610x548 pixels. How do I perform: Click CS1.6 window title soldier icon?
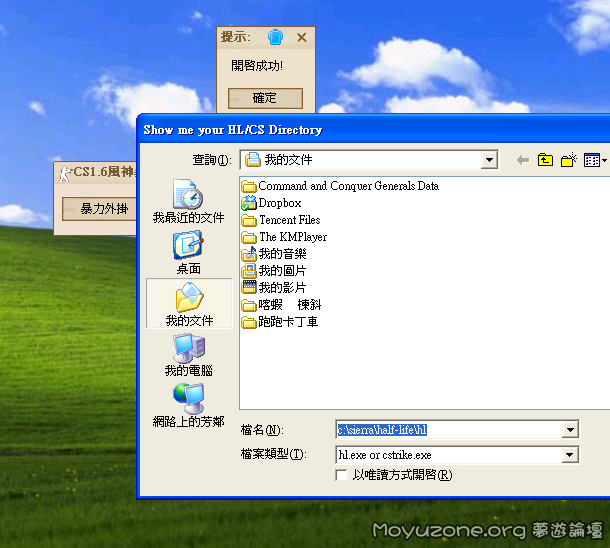point(65,173)
